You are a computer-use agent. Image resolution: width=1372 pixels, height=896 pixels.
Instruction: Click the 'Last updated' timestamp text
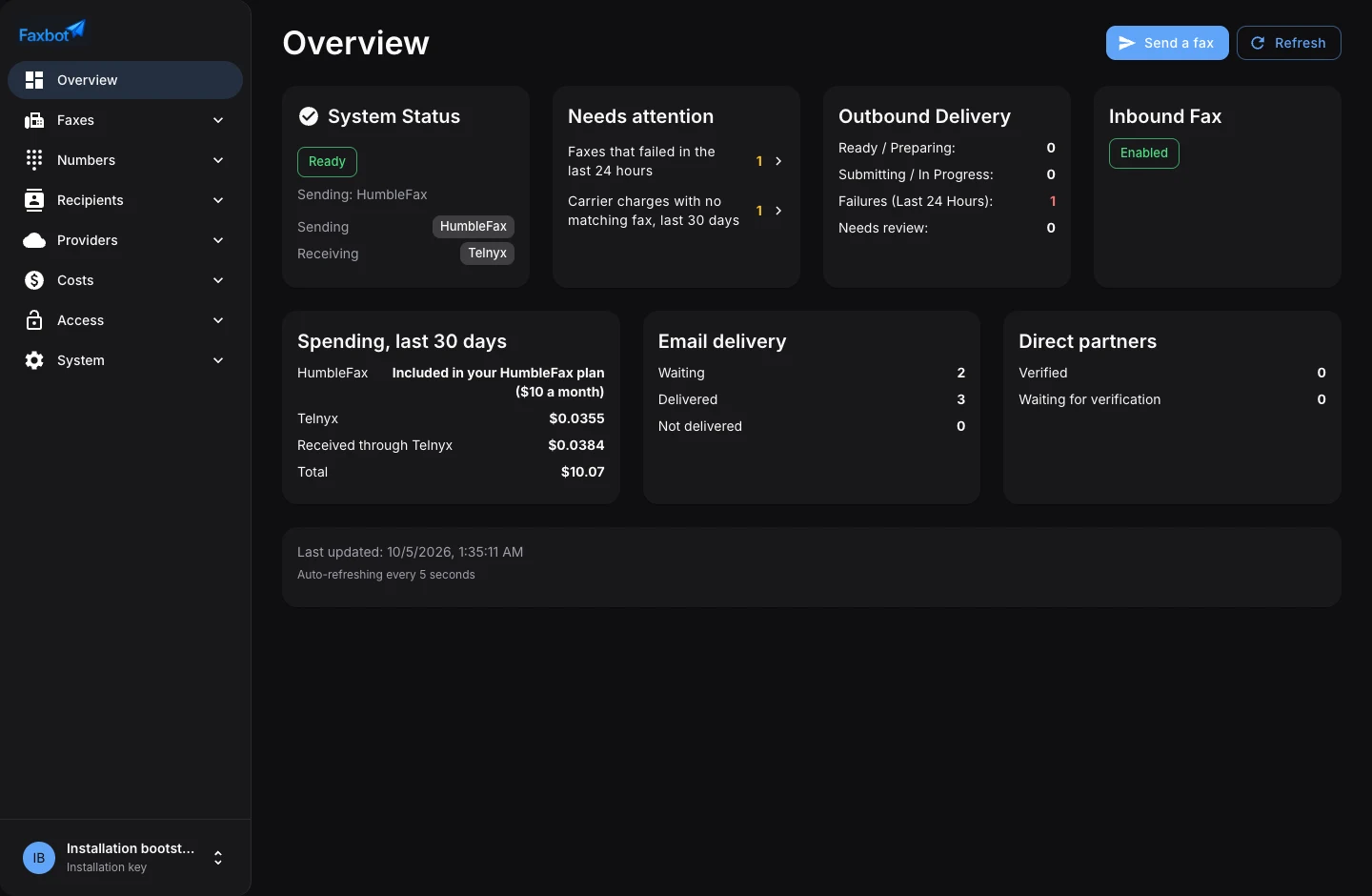click(410, 552)
